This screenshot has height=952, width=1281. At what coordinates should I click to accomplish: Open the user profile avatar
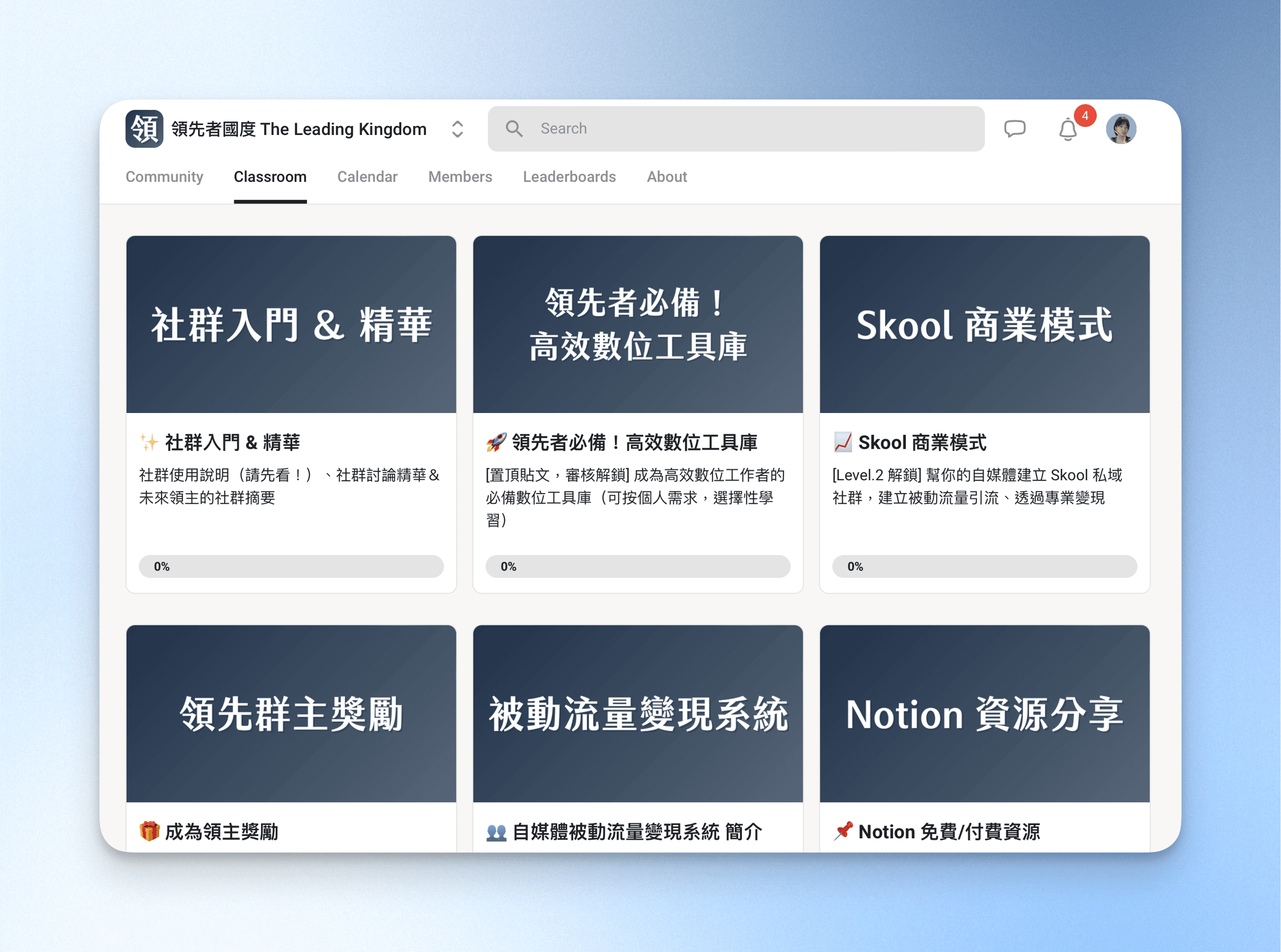(1120, 129)
